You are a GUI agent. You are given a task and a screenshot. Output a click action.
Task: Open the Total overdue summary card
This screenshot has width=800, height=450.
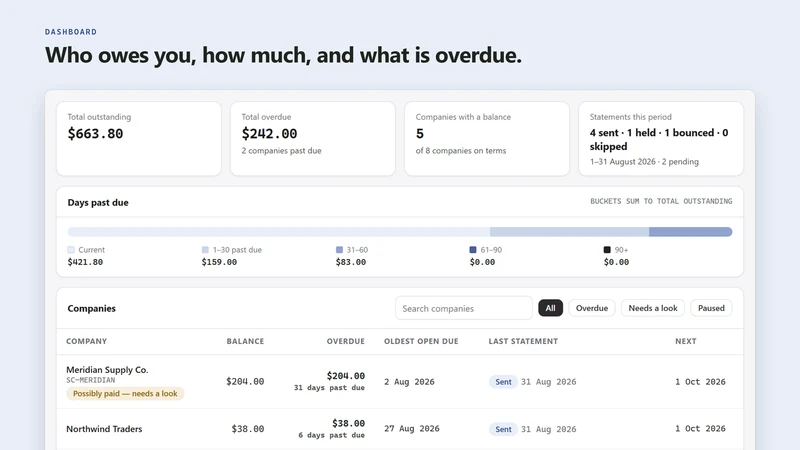point(313,139)
